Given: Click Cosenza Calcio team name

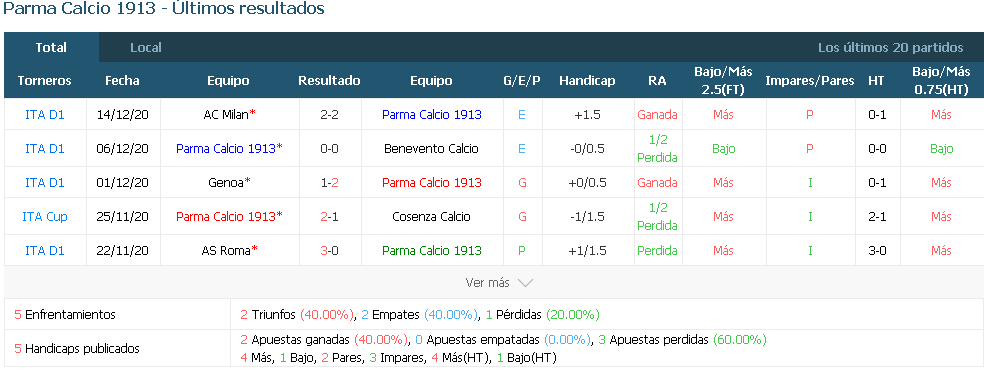Looking at the screenshot, I should [x=431, y=216].
